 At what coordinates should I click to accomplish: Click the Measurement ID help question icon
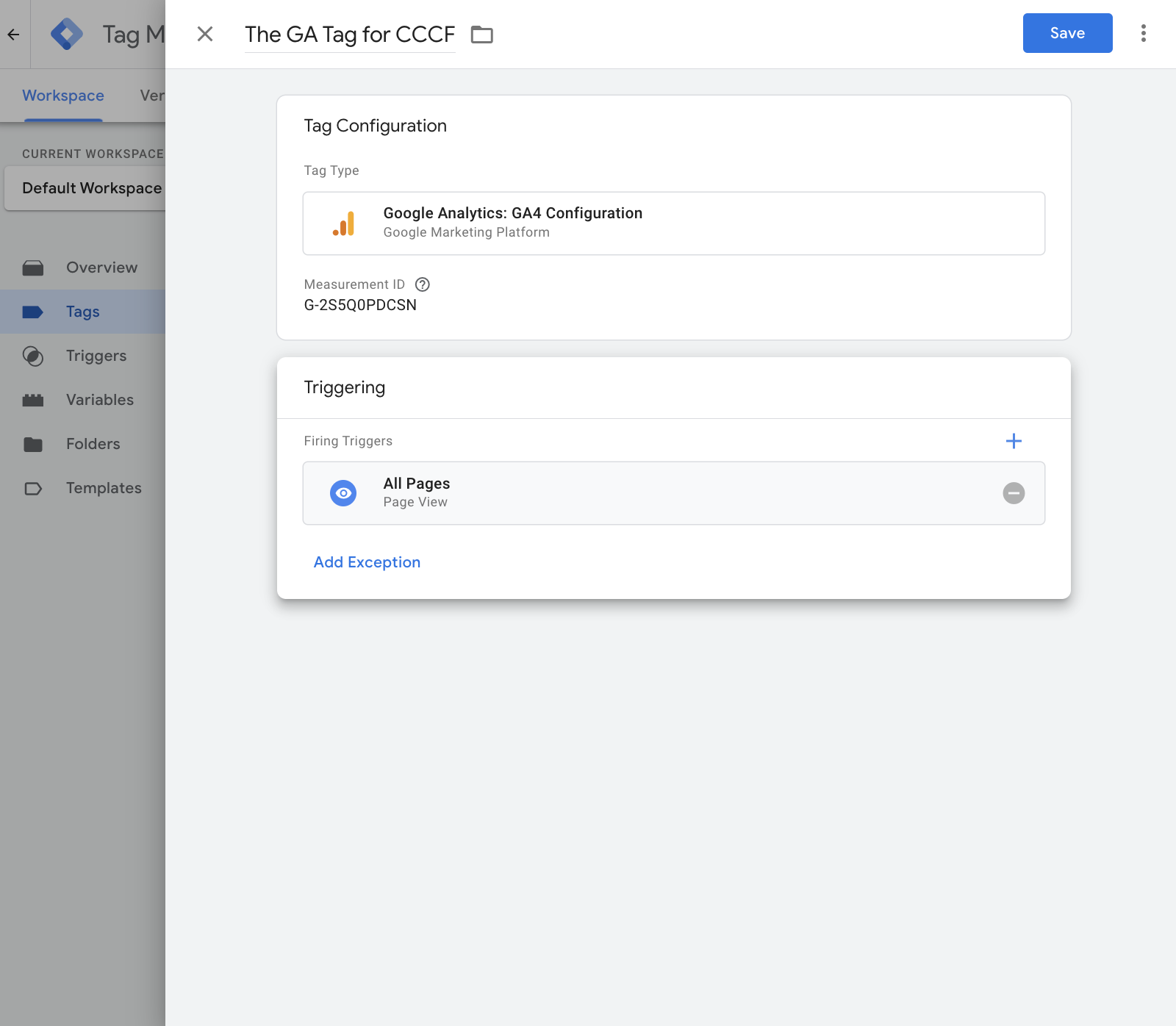point(423,284)
